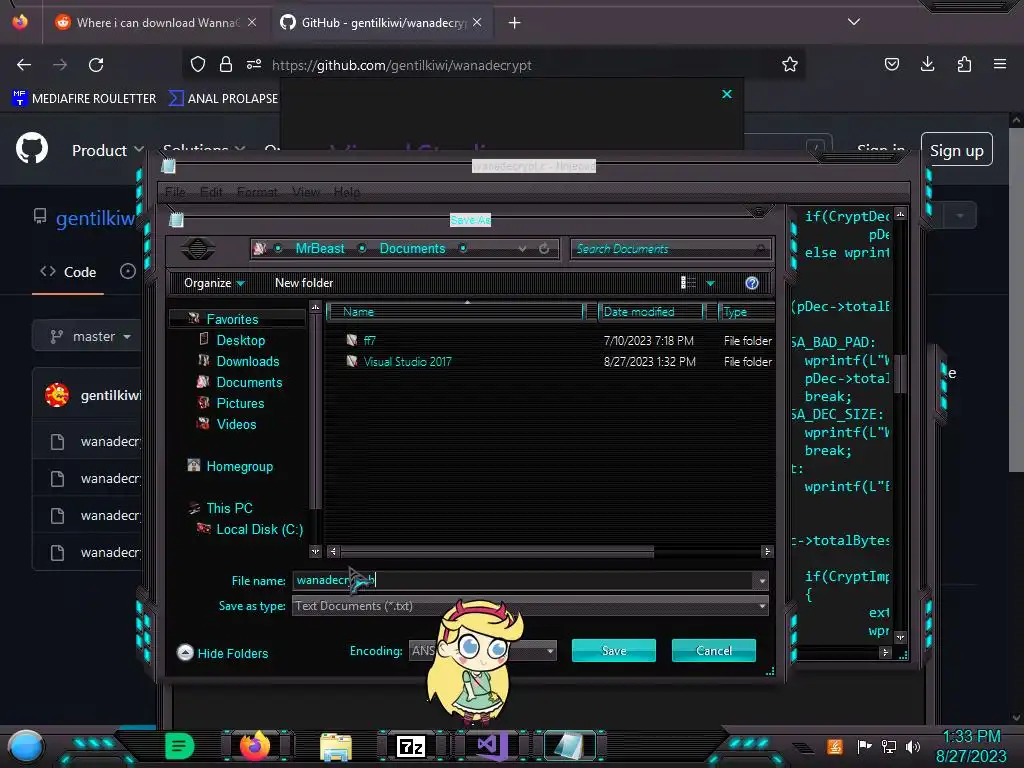The width and height of the screenshot is (1024, 768).
Task: Open Visual Studio taskbar icon
Action: click(492, 746)
